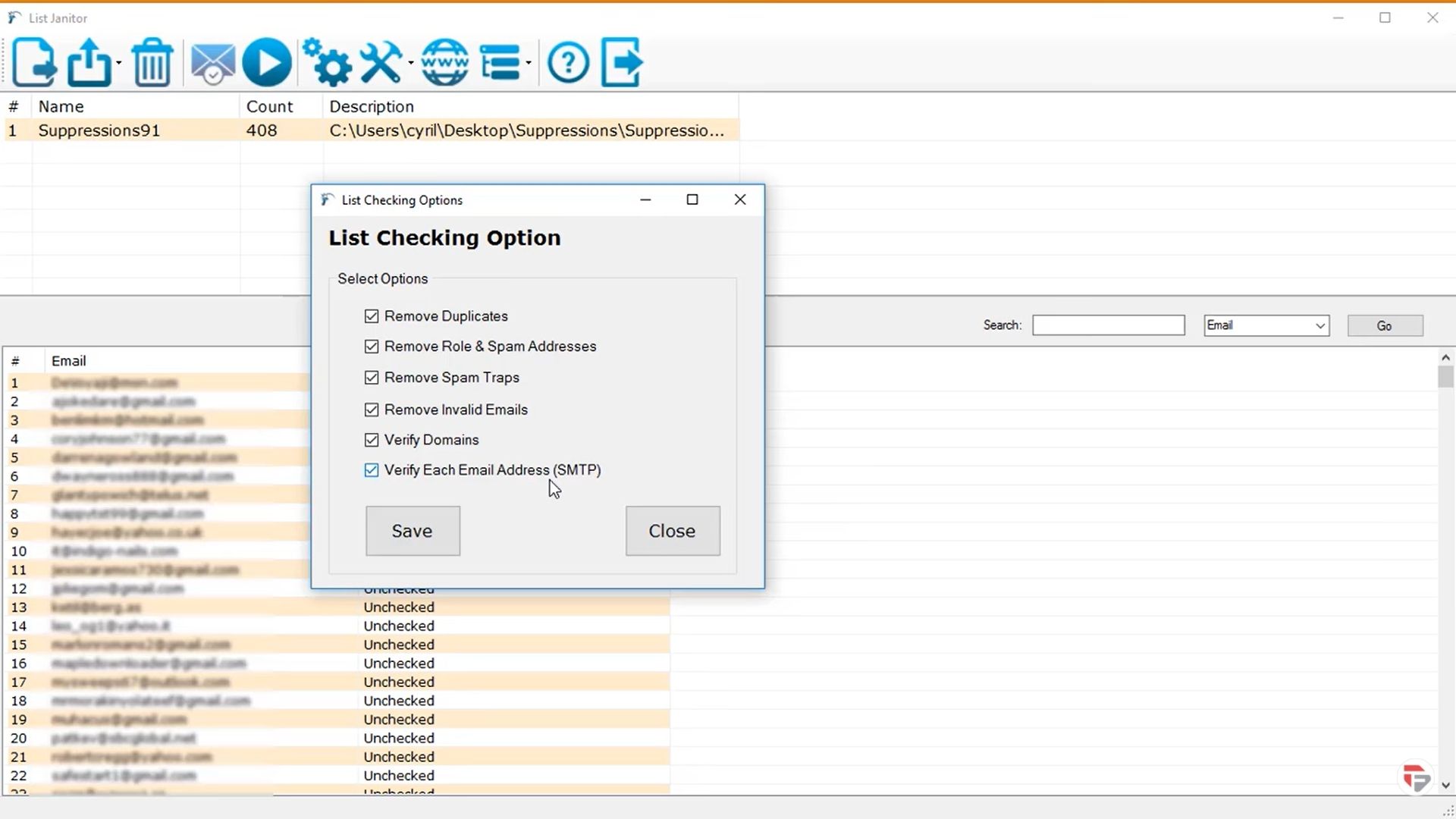
Task: Click the email verification envelope icon
Action: tap(212, 62)
